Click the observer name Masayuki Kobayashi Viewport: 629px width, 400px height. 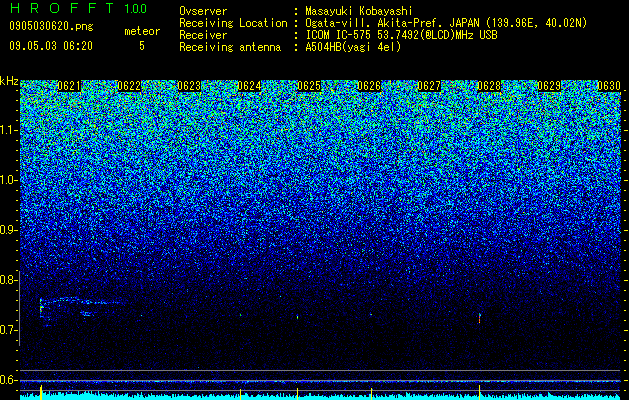click(x=359, y=11)
